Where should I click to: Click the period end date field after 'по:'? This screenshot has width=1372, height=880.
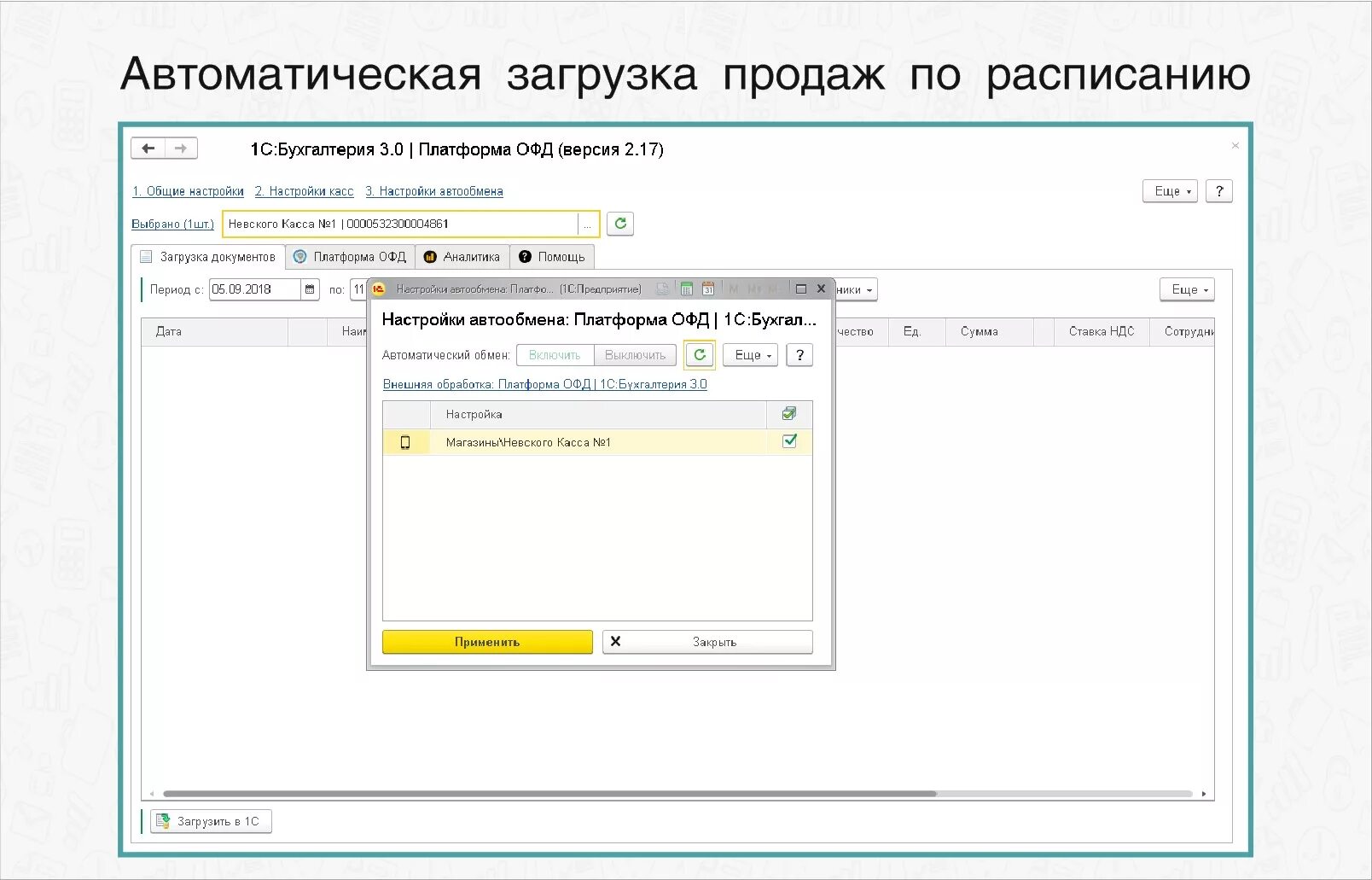click(358, 289)
